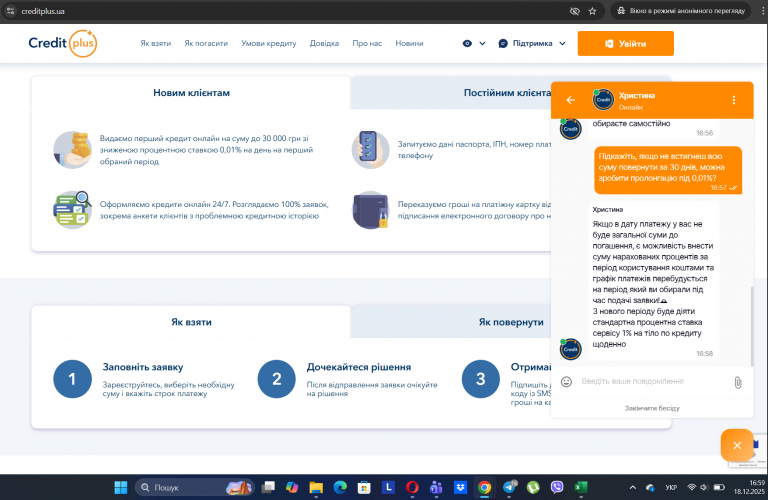Open the clock and date panel
Viewport: 768px width, 500px height.
coord(749,487)
